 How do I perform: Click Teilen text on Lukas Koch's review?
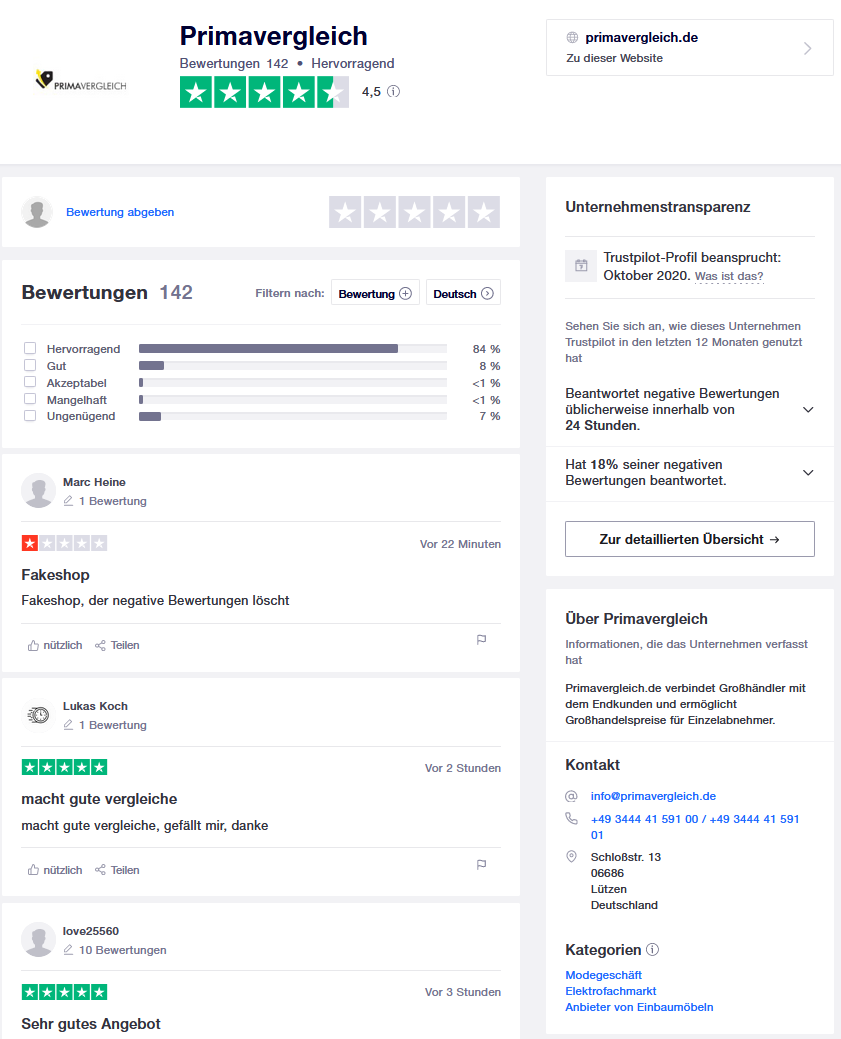(125, 870)
